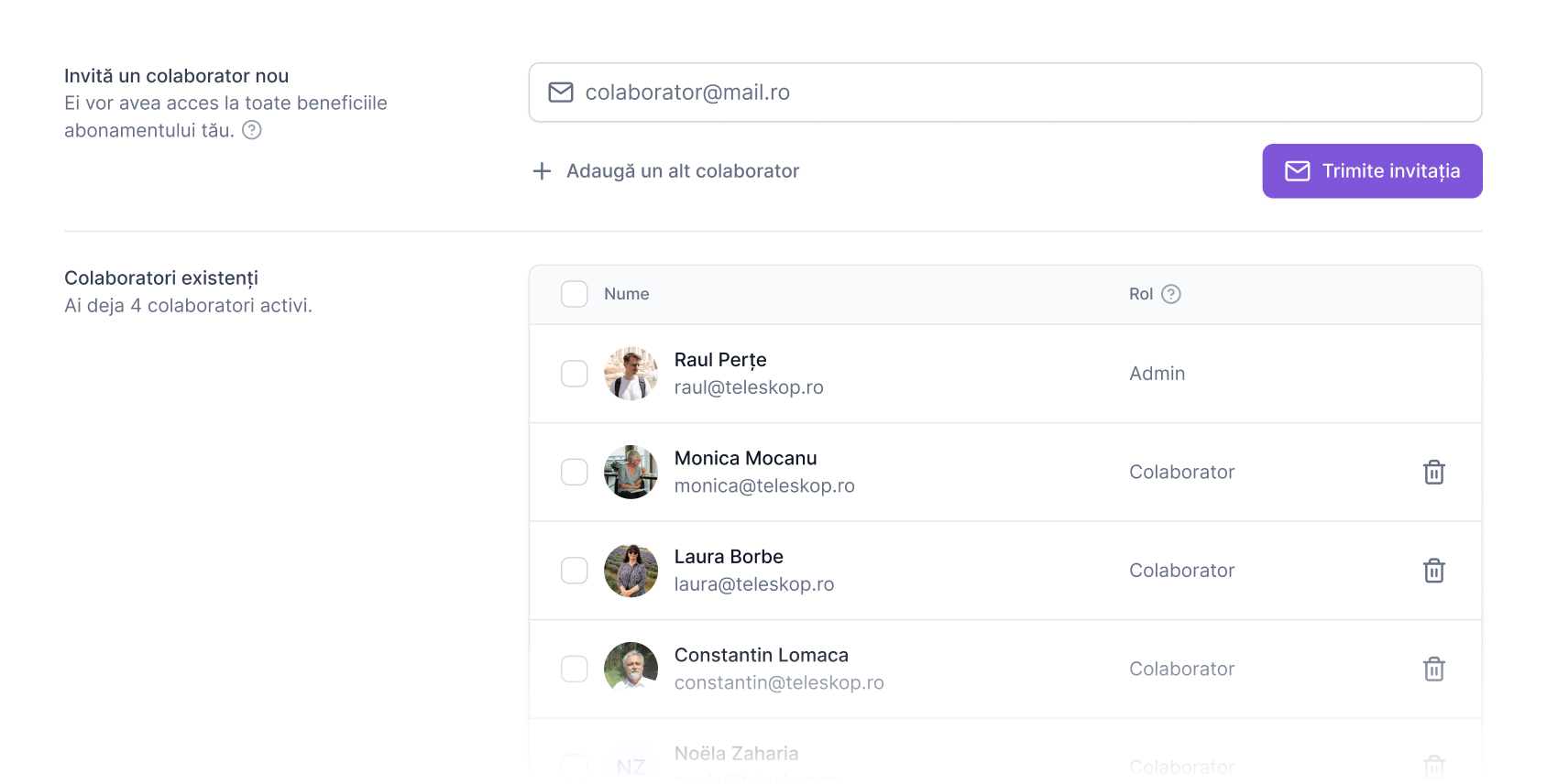1547x784 pixels.
Task: Delete Monica Mocanu with trash icon
Action: [x=1433, y=473]
